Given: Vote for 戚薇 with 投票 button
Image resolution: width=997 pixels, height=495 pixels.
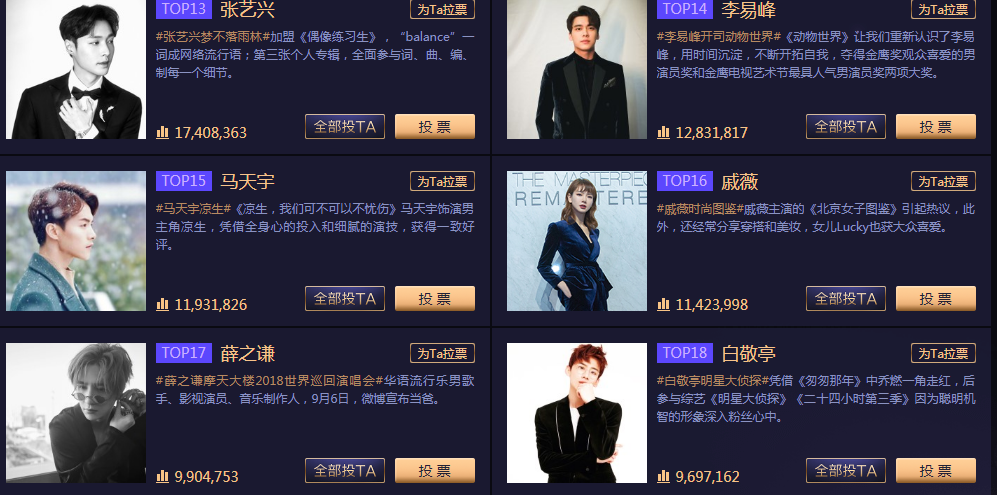Looking at the screenshot, I should pyautogui.click(x=936, y=298).
